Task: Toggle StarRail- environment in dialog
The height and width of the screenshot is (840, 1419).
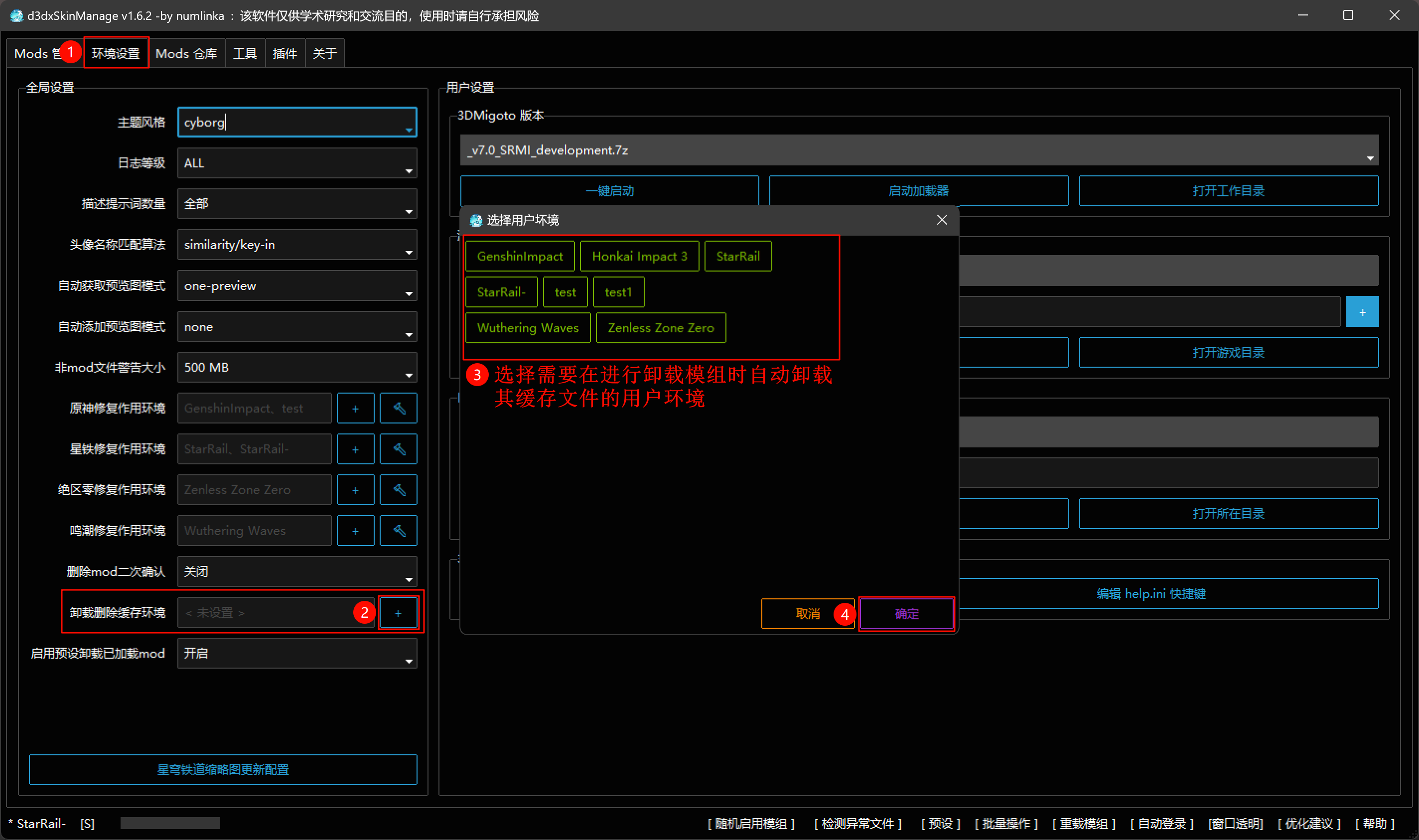Action: 501,292
